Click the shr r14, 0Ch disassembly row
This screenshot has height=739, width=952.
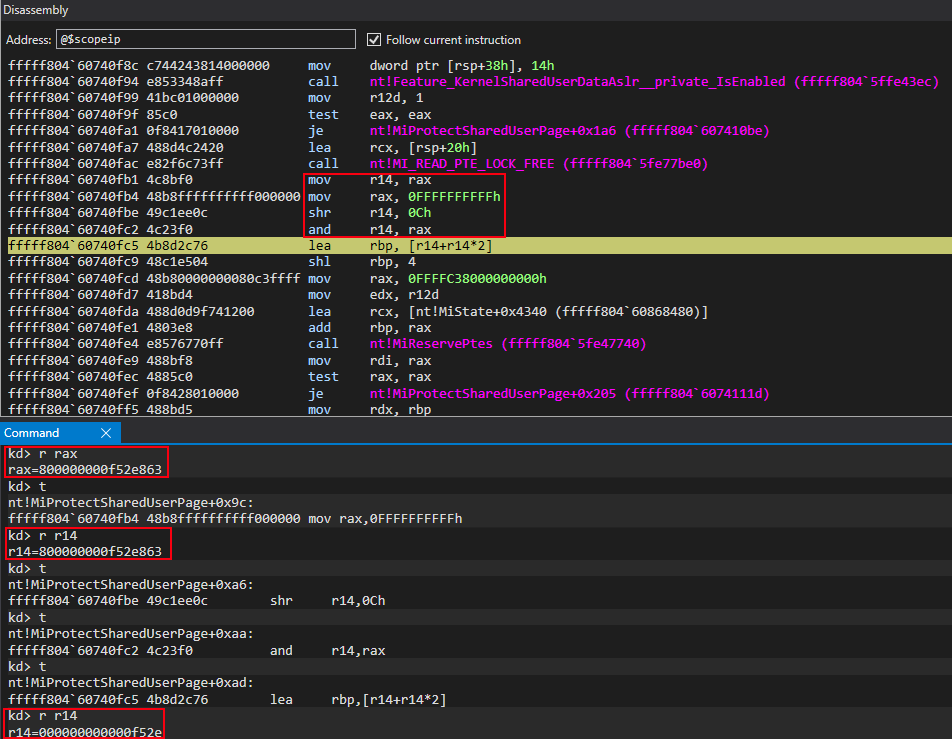tap(400, 212)
